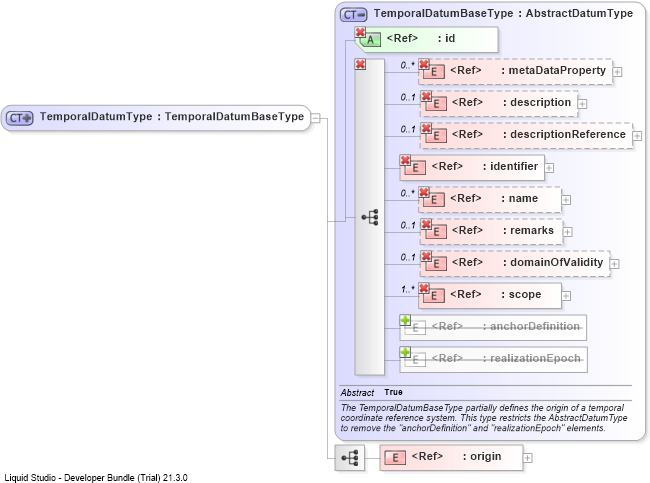Expand the identifier element
This screenshot has height=483, width=650.
click(x=549, y=168)
